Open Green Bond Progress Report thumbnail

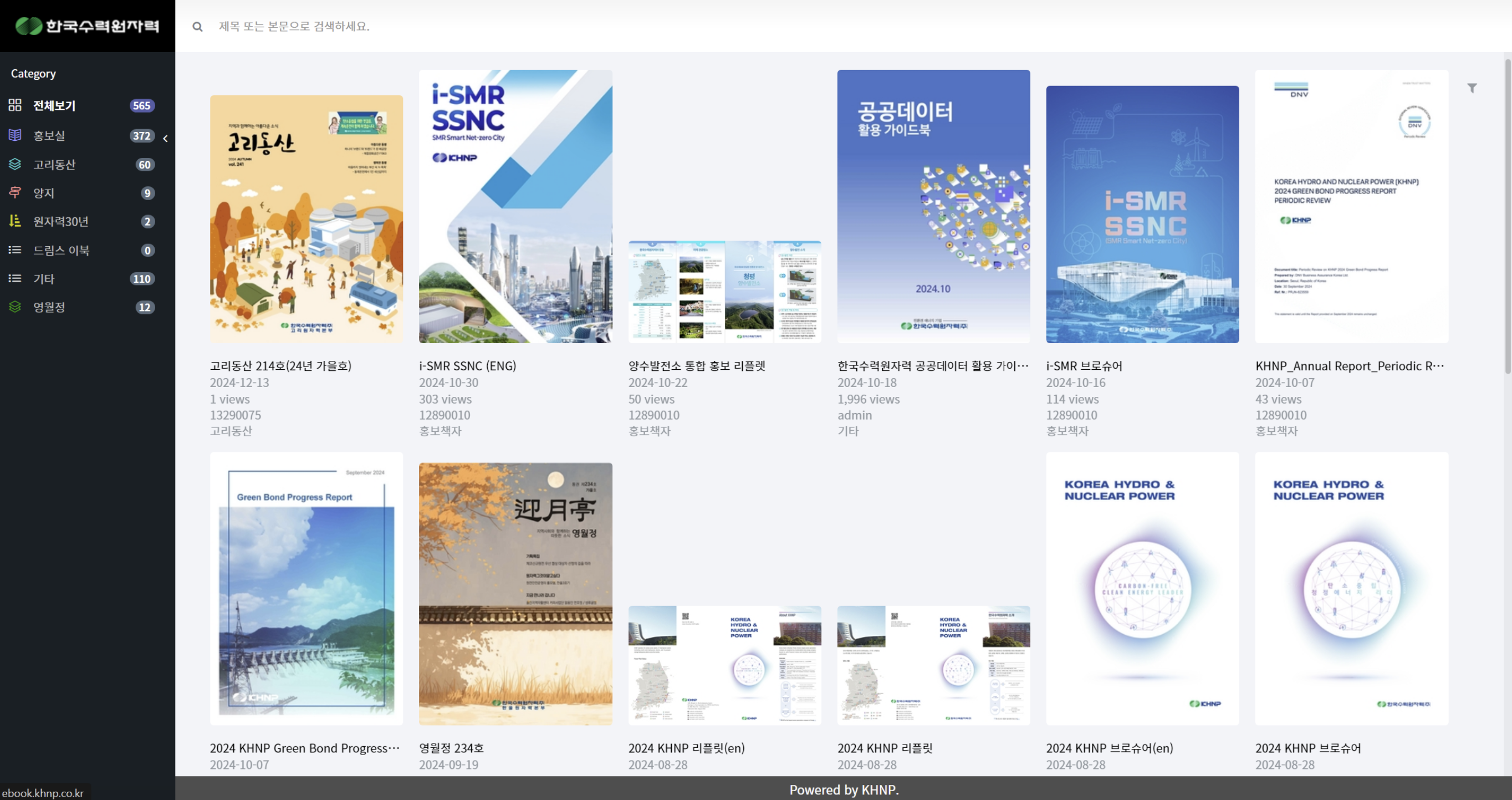tap(307, 589)
